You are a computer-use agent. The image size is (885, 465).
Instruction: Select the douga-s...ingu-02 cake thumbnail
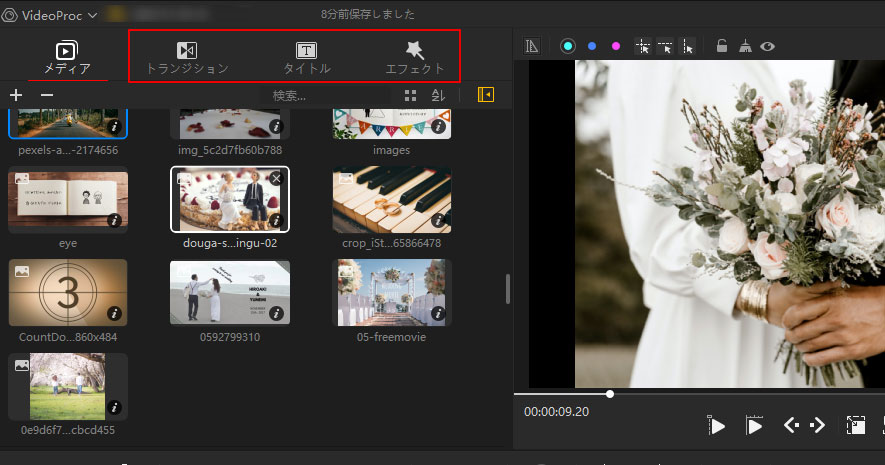pyautogui.click(x=230, y=199)
